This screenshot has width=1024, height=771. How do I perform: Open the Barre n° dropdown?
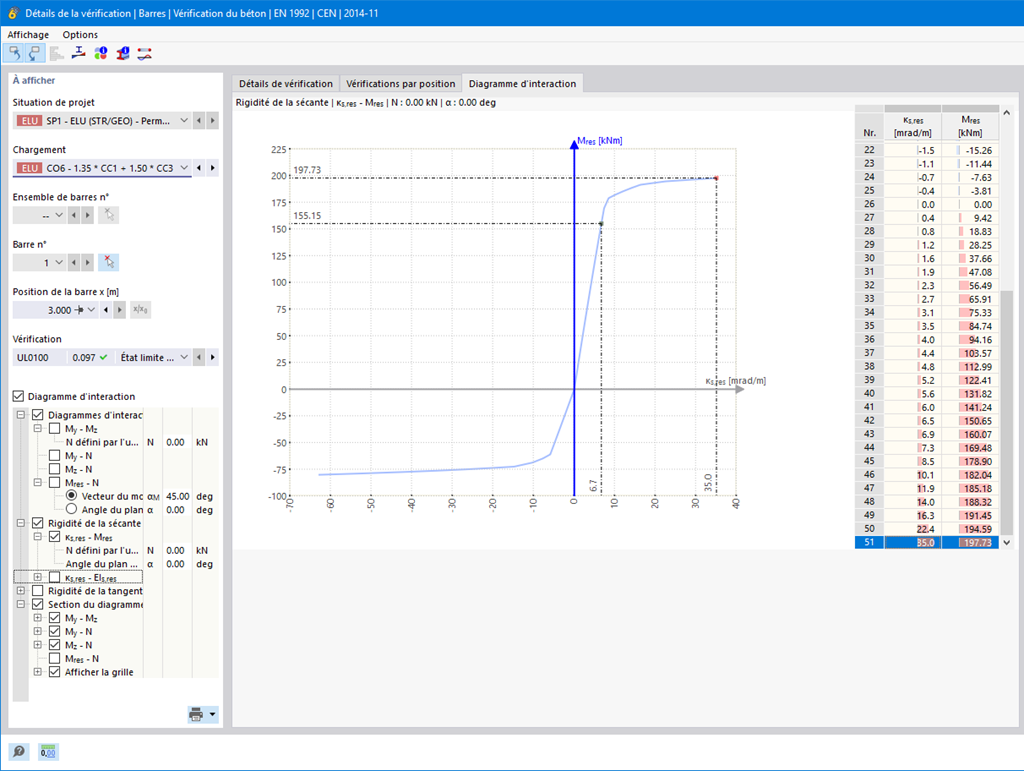pyautogui.click(x=59, y=262)
